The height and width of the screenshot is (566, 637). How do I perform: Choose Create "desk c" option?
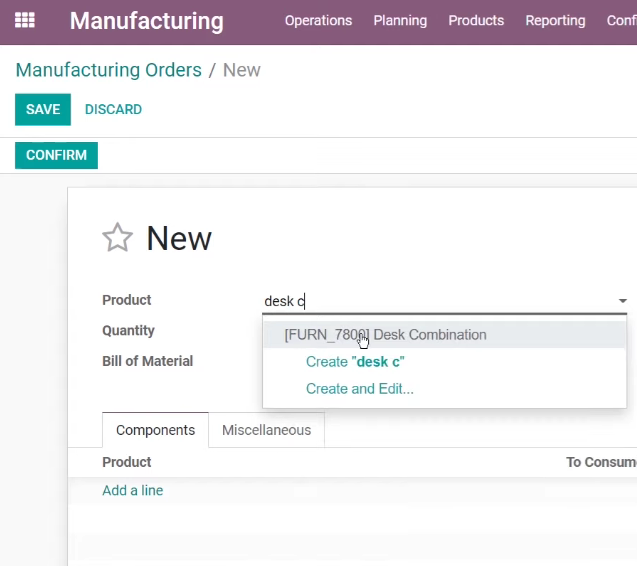[x=355, y=362]
